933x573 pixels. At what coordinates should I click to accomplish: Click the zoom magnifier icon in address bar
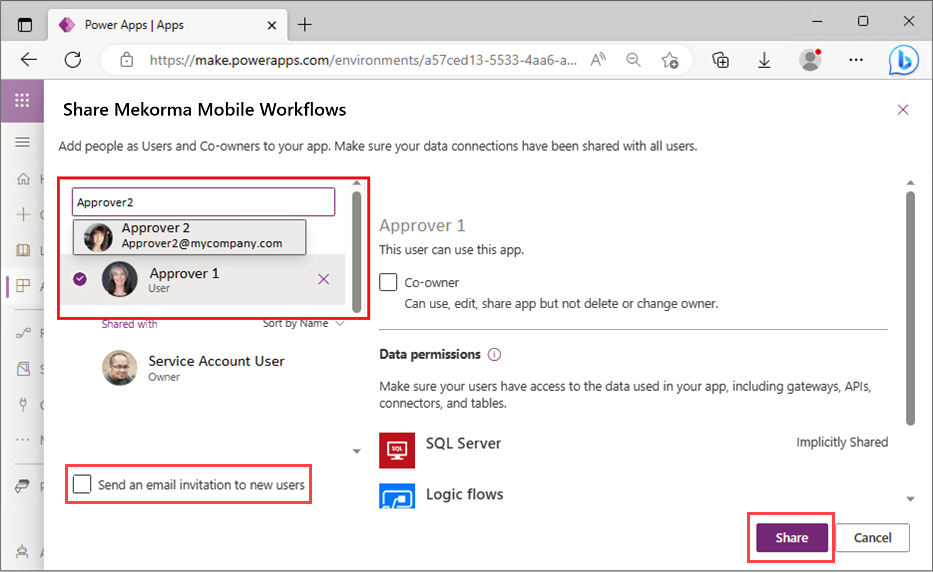pyautogui.click(x=634, y=60)
